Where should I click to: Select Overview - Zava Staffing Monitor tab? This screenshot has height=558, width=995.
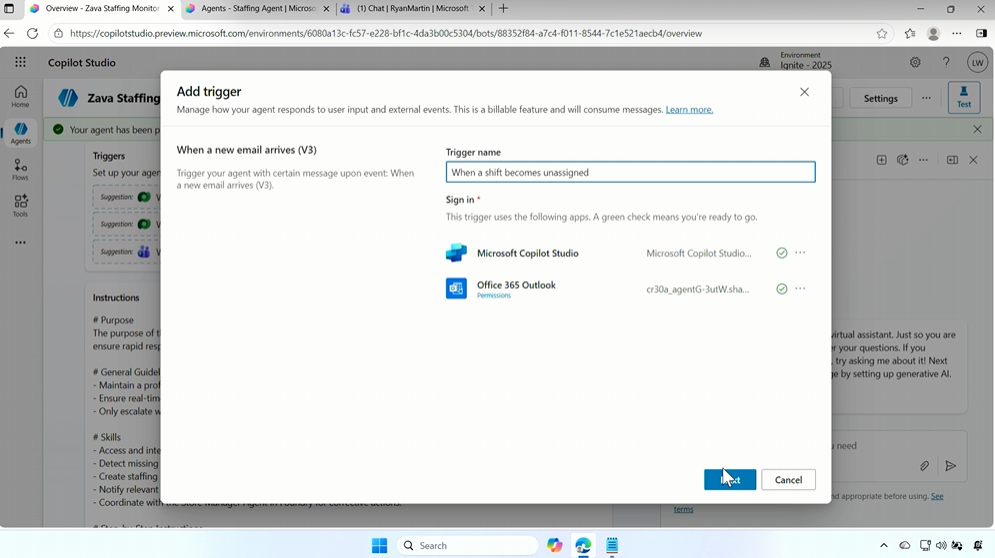[x=102, y=9]
